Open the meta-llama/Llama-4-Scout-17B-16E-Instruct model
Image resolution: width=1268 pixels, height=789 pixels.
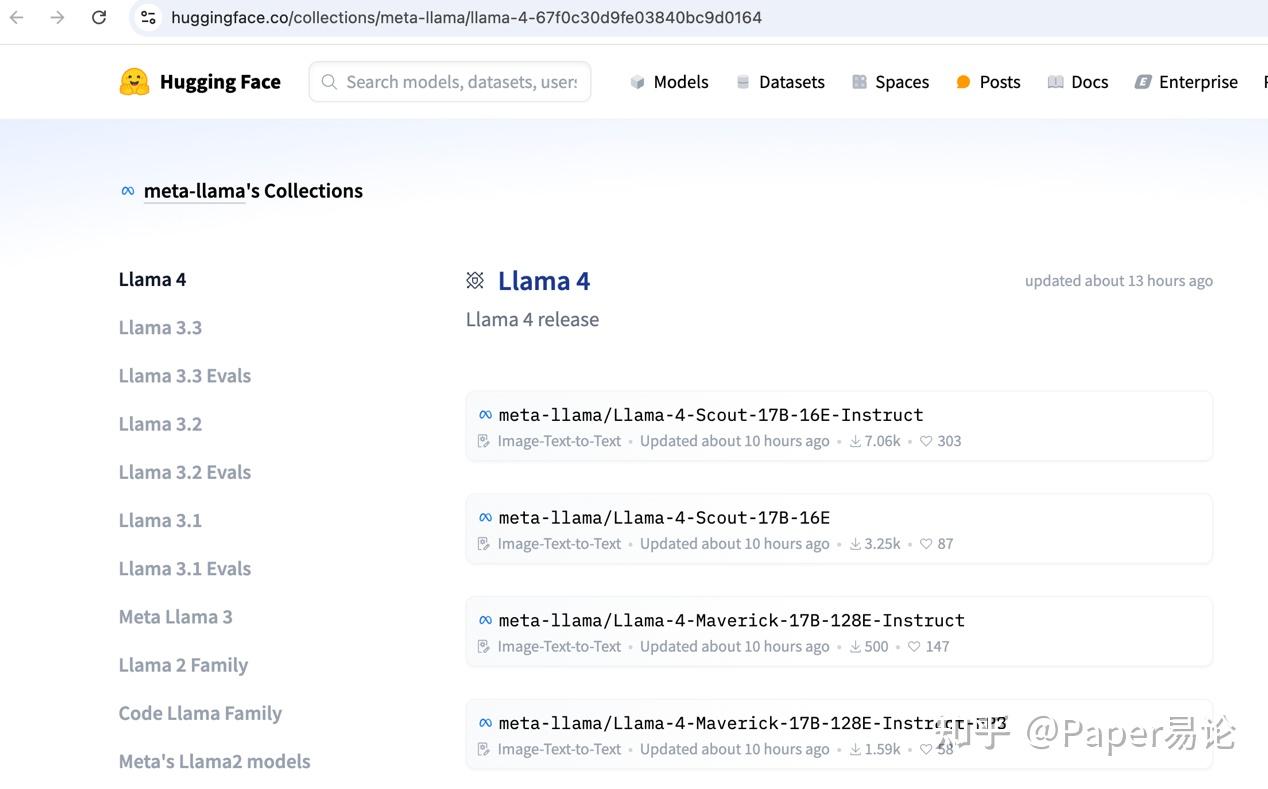[710, 415]
